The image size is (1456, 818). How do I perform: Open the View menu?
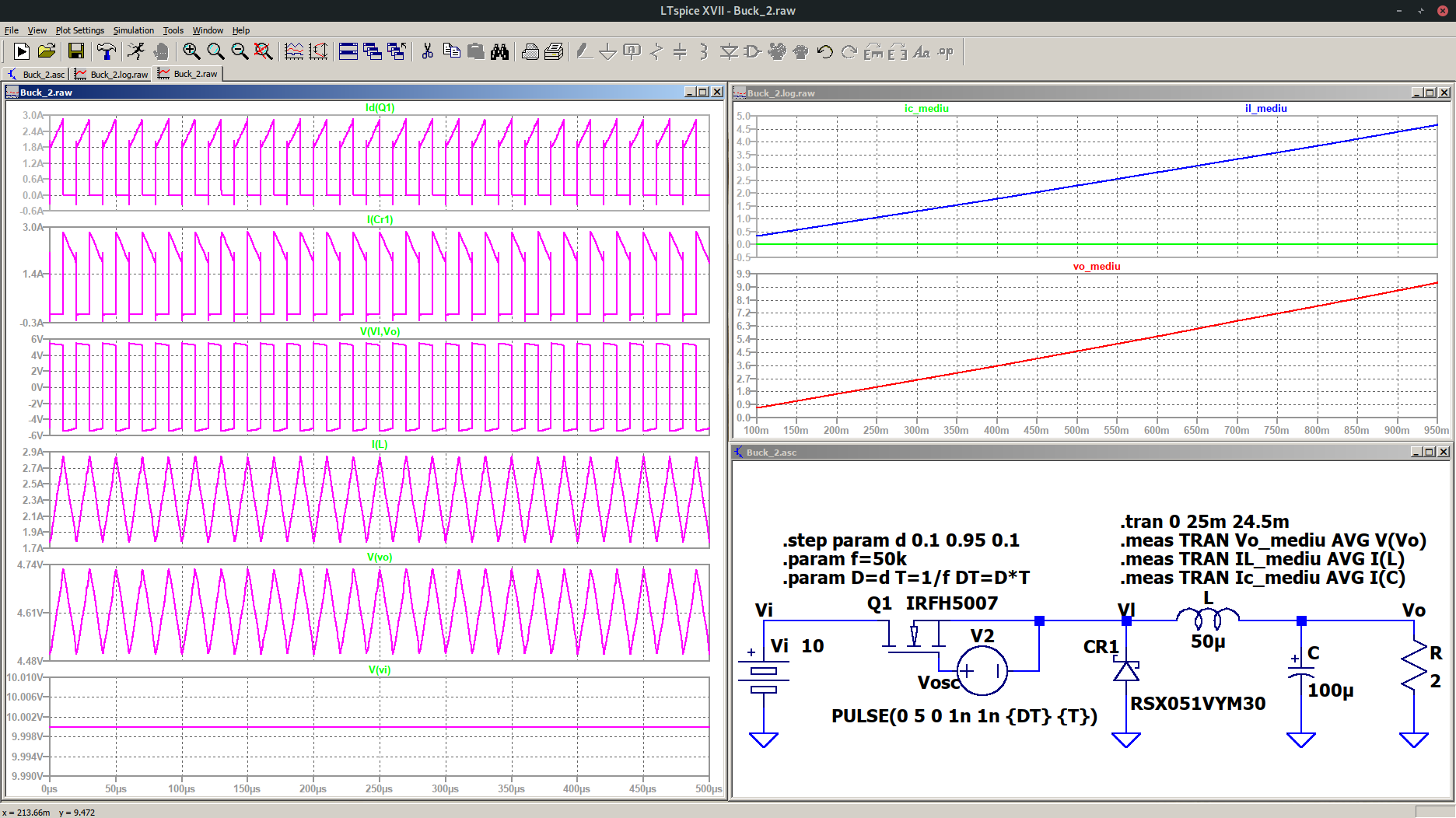[x=37, y=30]
